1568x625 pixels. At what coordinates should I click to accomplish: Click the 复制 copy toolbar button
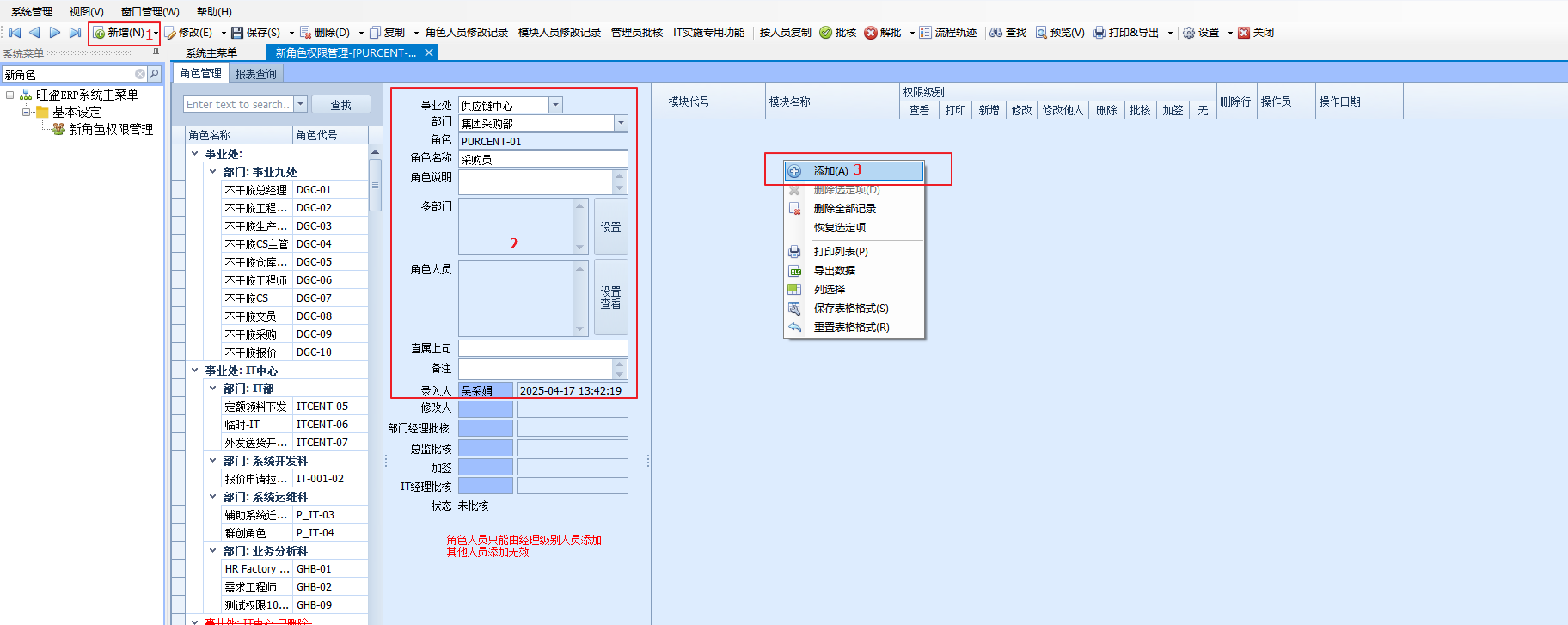(387, 33)
